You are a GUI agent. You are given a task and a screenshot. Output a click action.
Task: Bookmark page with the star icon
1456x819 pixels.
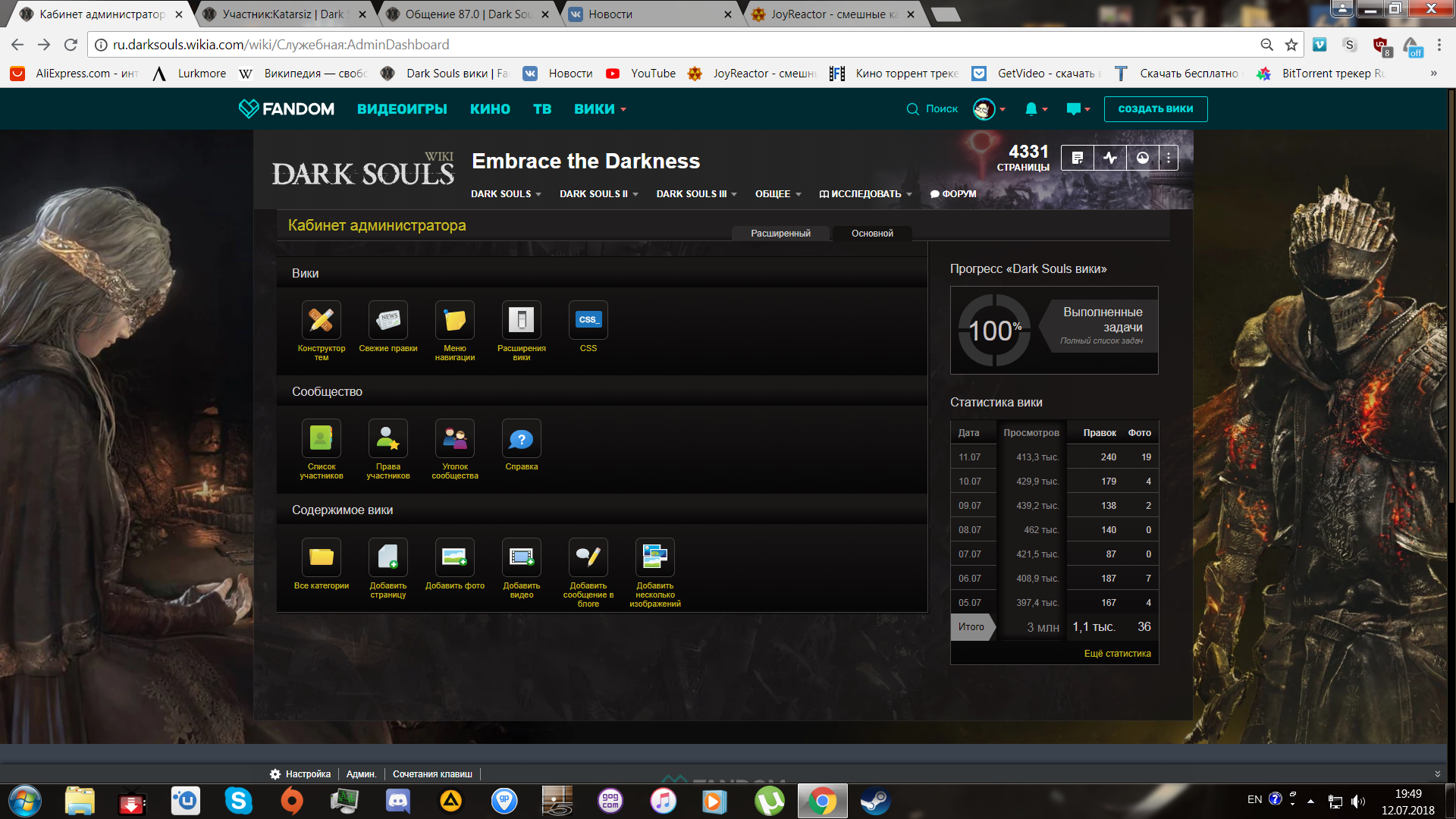coord(1291,45)
